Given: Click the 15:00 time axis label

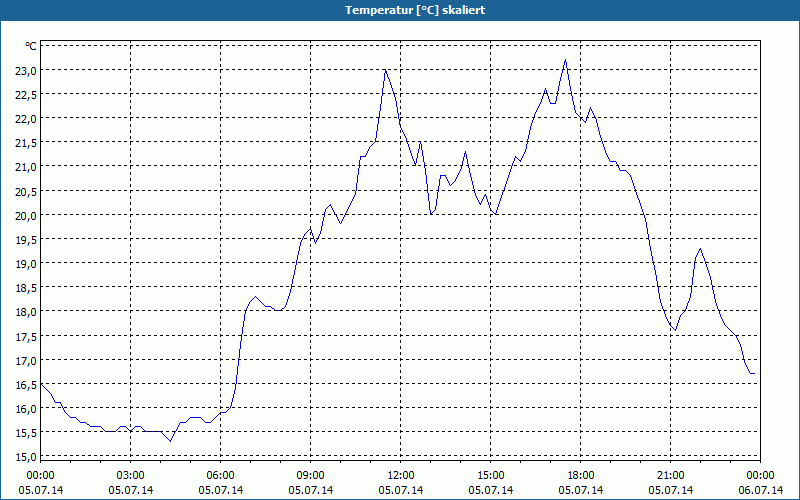Looking at the screenshot, I should (491, 476).
